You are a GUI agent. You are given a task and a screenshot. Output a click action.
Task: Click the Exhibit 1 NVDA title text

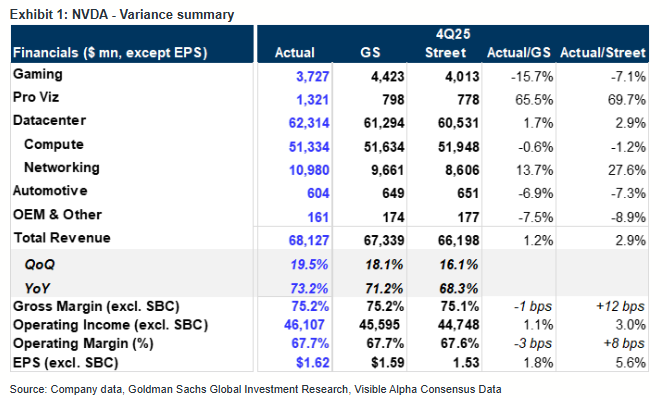click(x=122, y=14)
